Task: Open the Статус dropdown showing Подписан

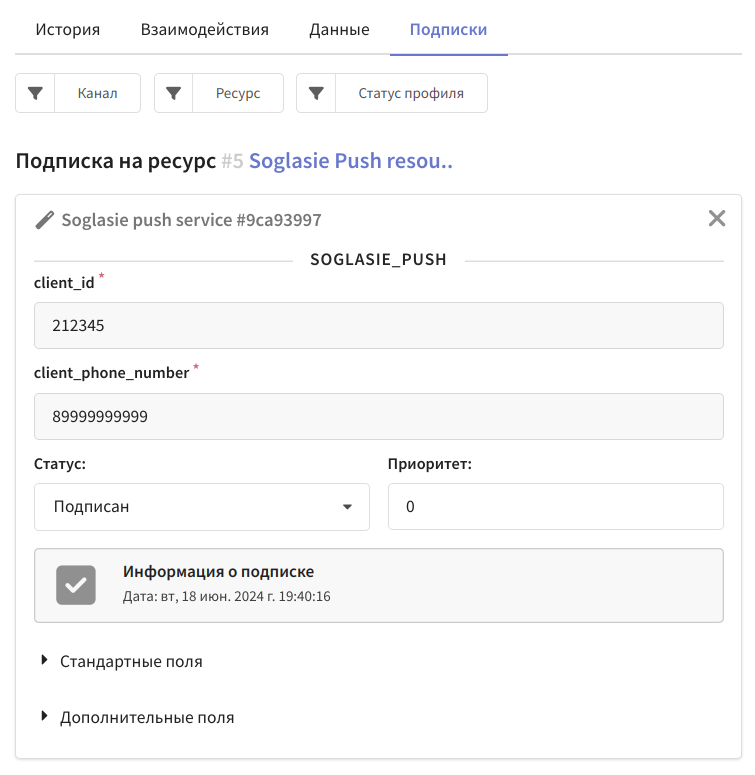Action: click(x=202, y=507)
